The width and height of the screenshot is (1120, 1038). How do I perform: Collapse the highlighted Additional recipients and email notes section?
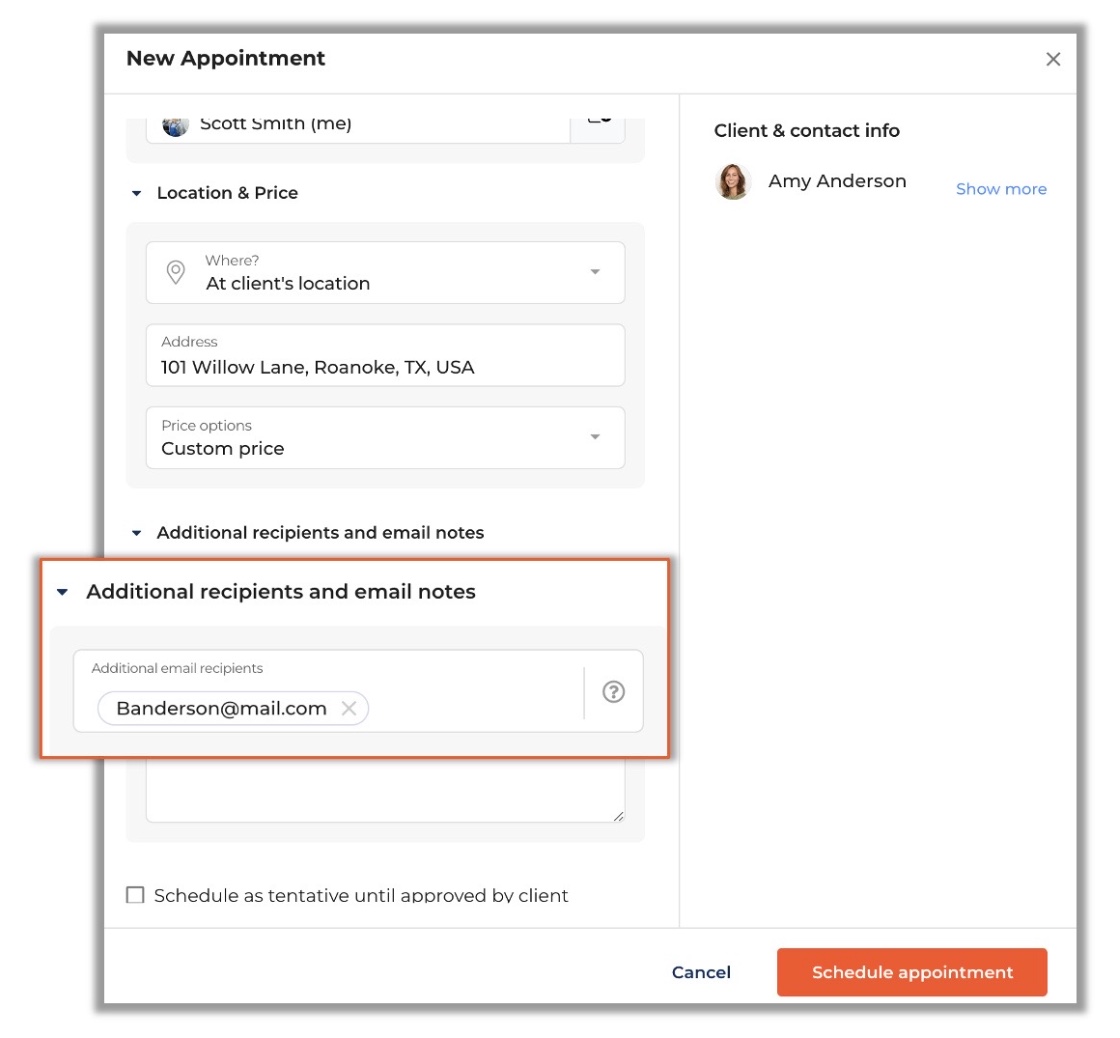62,592
